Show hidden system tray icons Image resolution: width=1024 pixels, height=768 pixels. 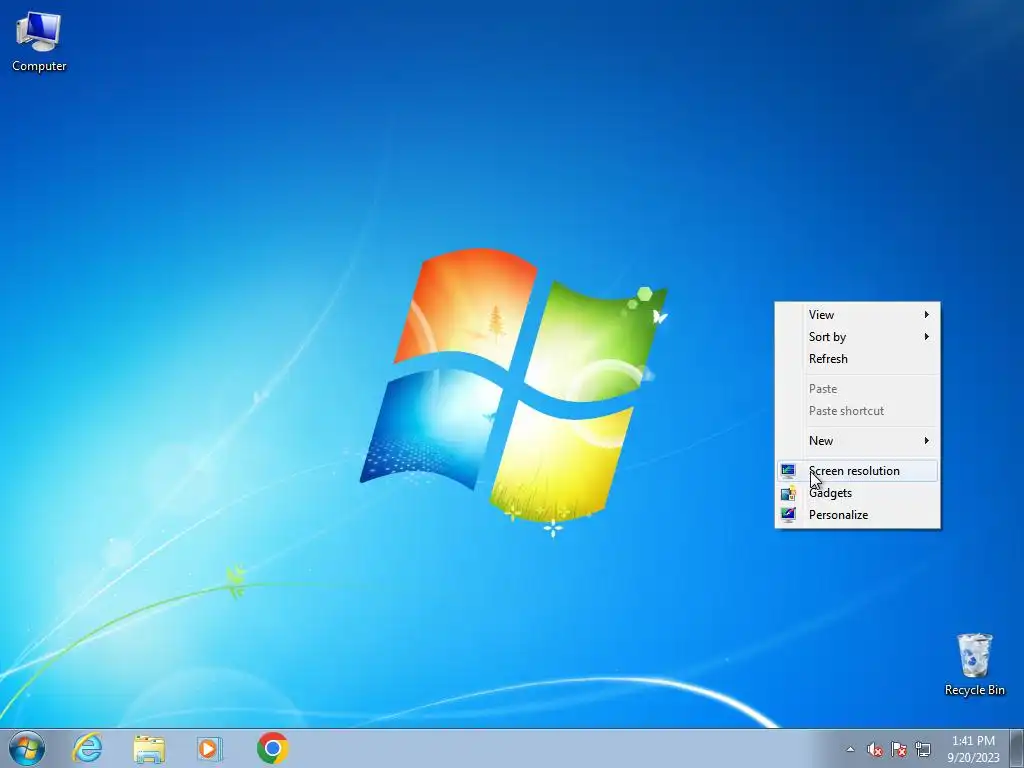[850, 749]
